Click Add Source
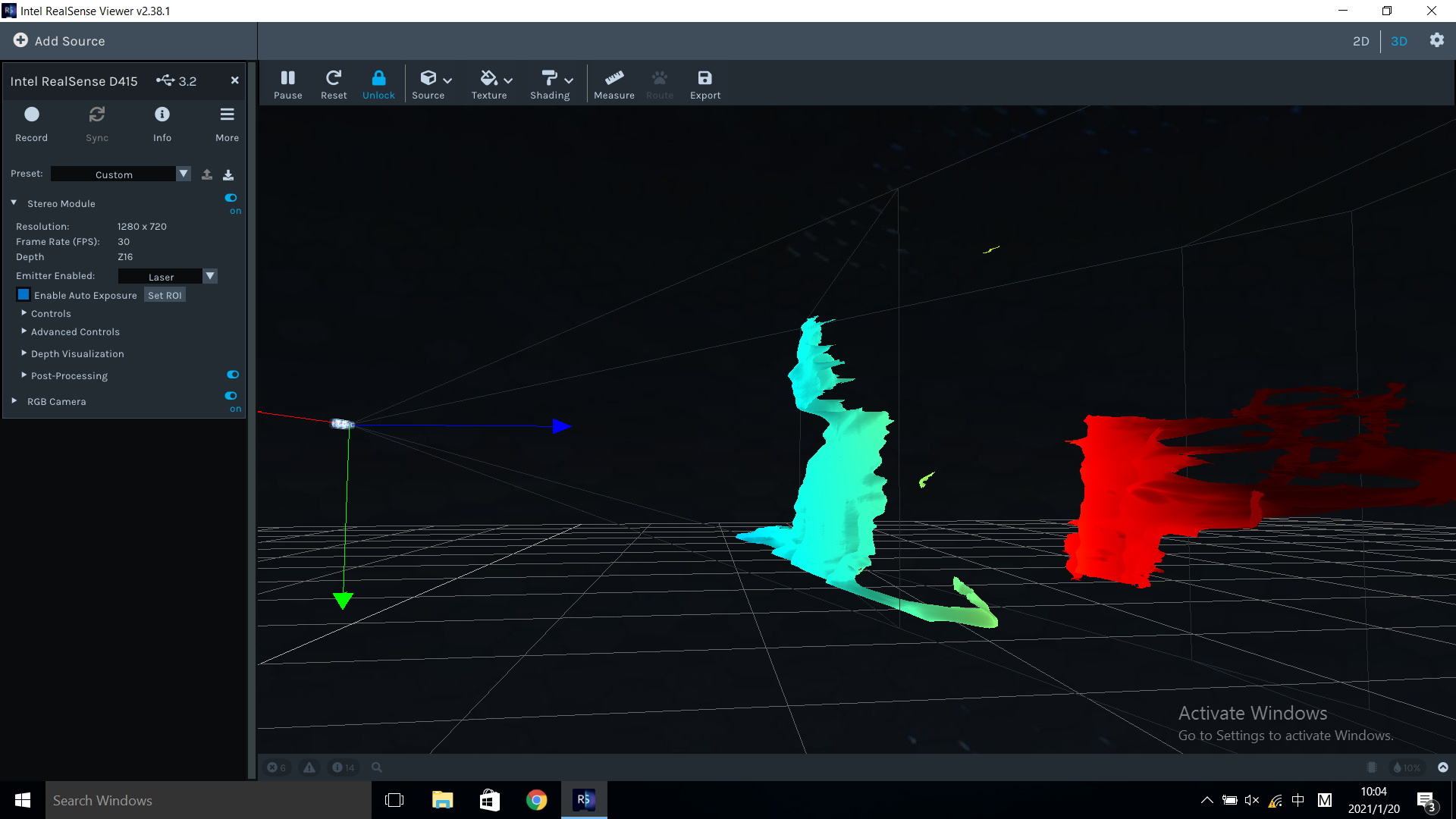Screen dimensions: 1456x819 tap(59, 41)
